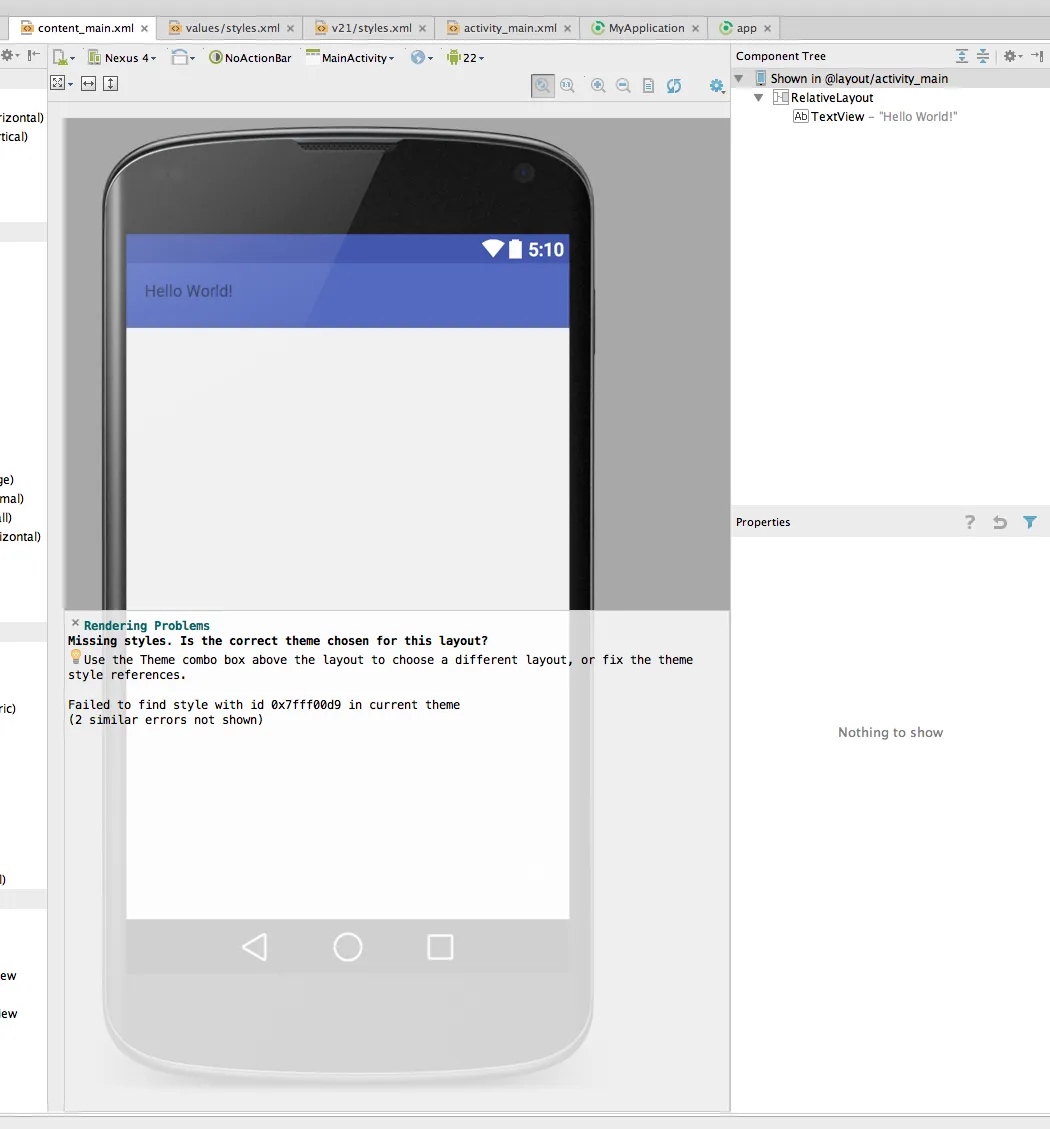The height and width of the screenshot is (1129, 1050).
Task: Click '(2 similar errors not shown)' text
Action: (x=166, y=720)
